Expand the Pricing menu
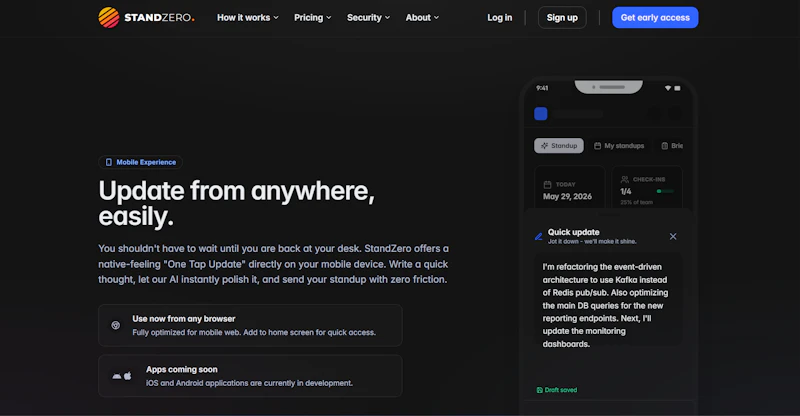This screenshot has width=800, height=416. tap(313, 17)
